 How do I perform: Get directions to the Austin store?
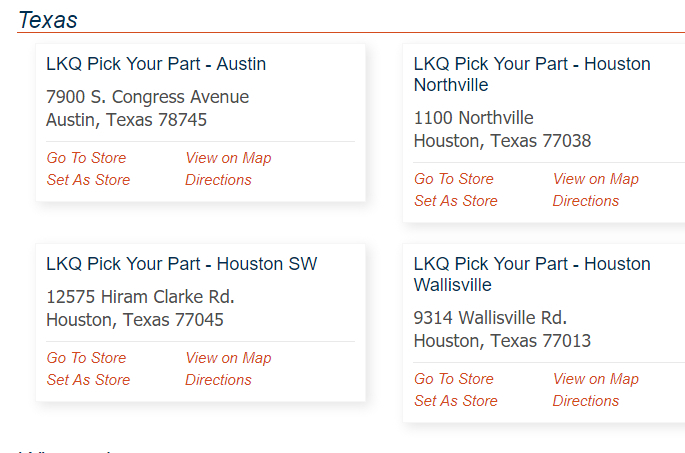point(218,180)
